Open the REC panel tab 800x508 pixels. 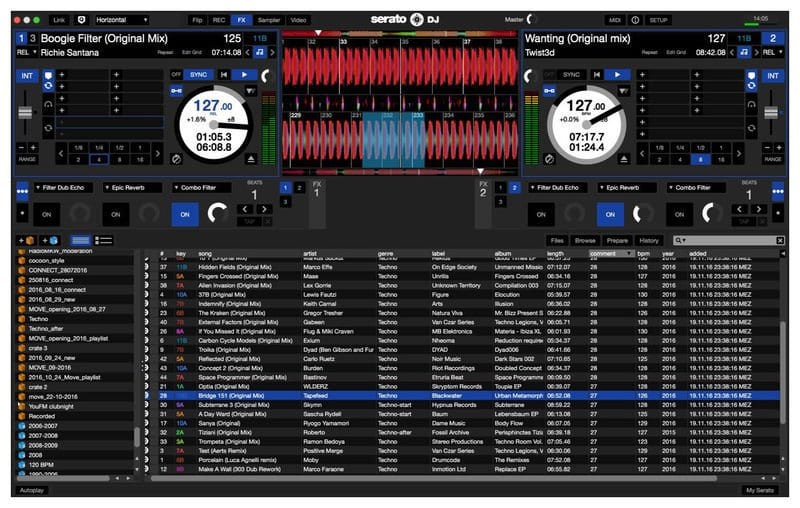click(x=219, y=20)
